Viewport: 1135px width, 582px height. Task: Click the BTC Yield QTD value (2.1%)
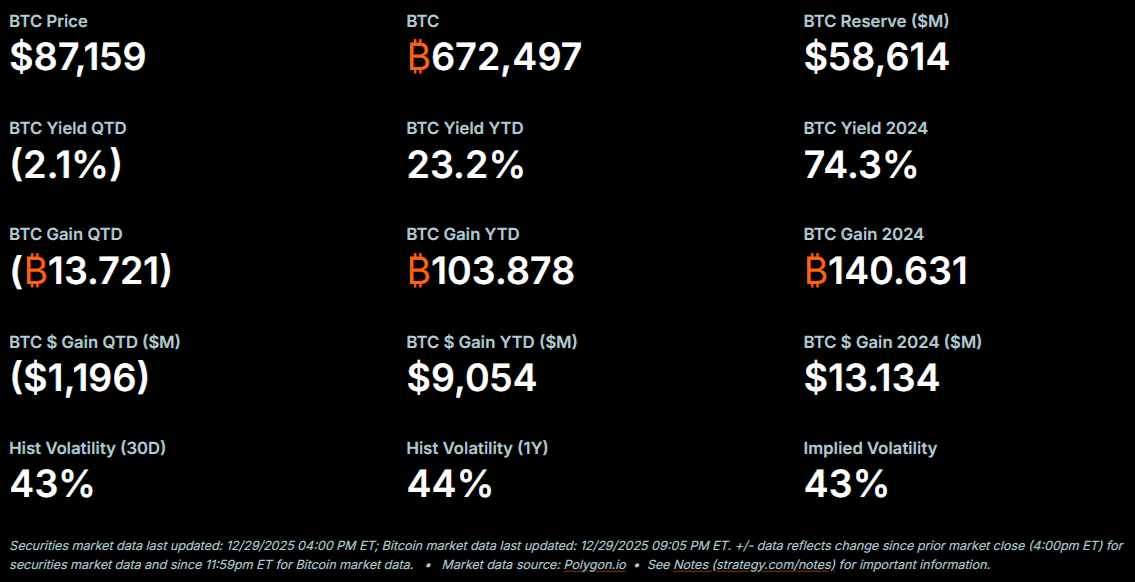click(66, 164)
